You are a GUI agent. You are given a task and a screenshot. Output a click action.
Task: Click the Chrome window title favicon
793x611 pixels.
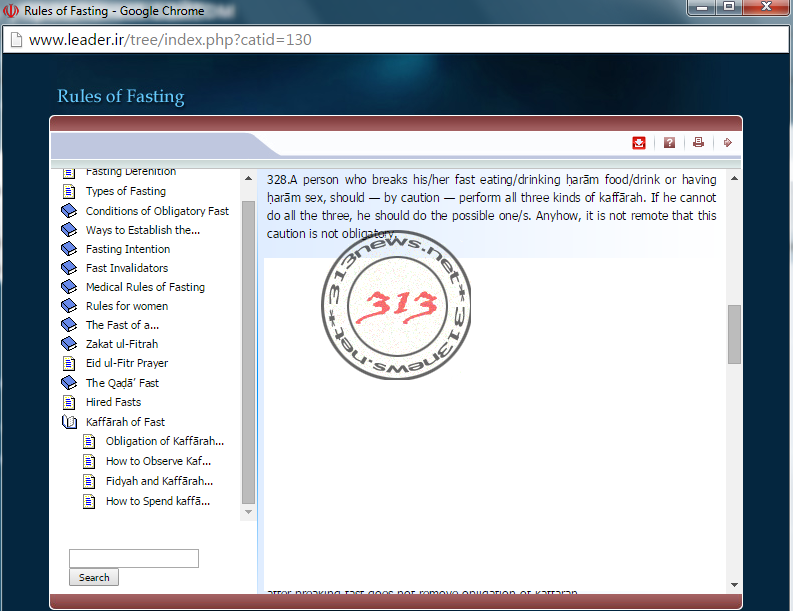(x=11, y=11)
